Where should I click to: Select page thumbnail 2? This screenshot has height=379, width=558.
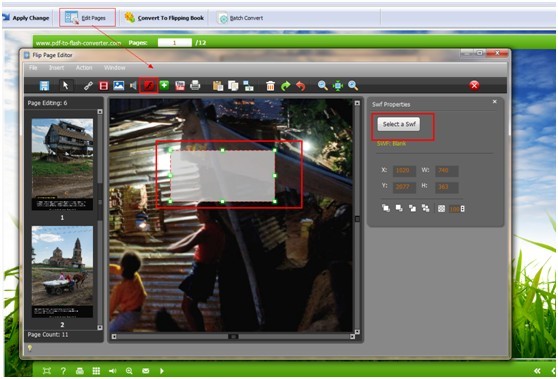(62, 272)
